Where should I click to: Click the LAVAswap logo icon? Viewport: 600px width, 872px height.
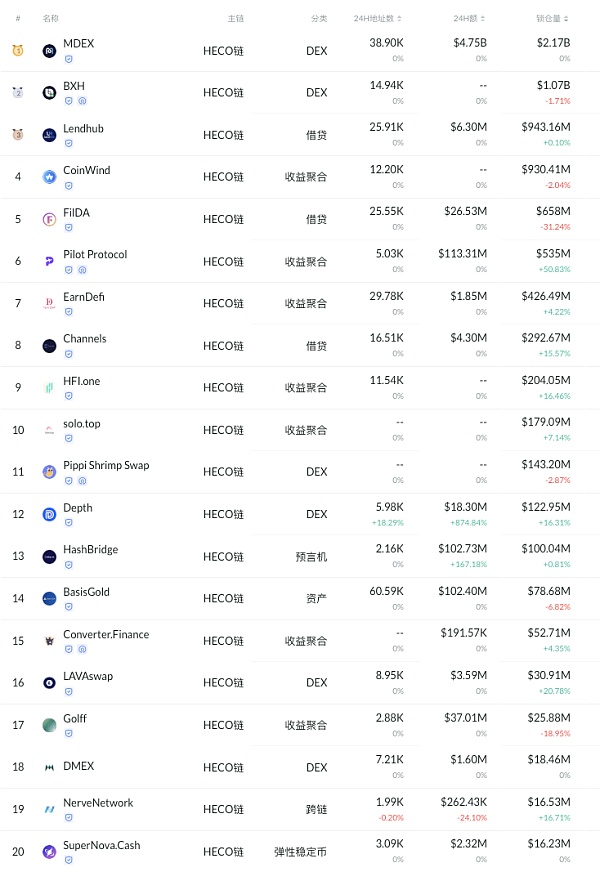click(49, 683)
